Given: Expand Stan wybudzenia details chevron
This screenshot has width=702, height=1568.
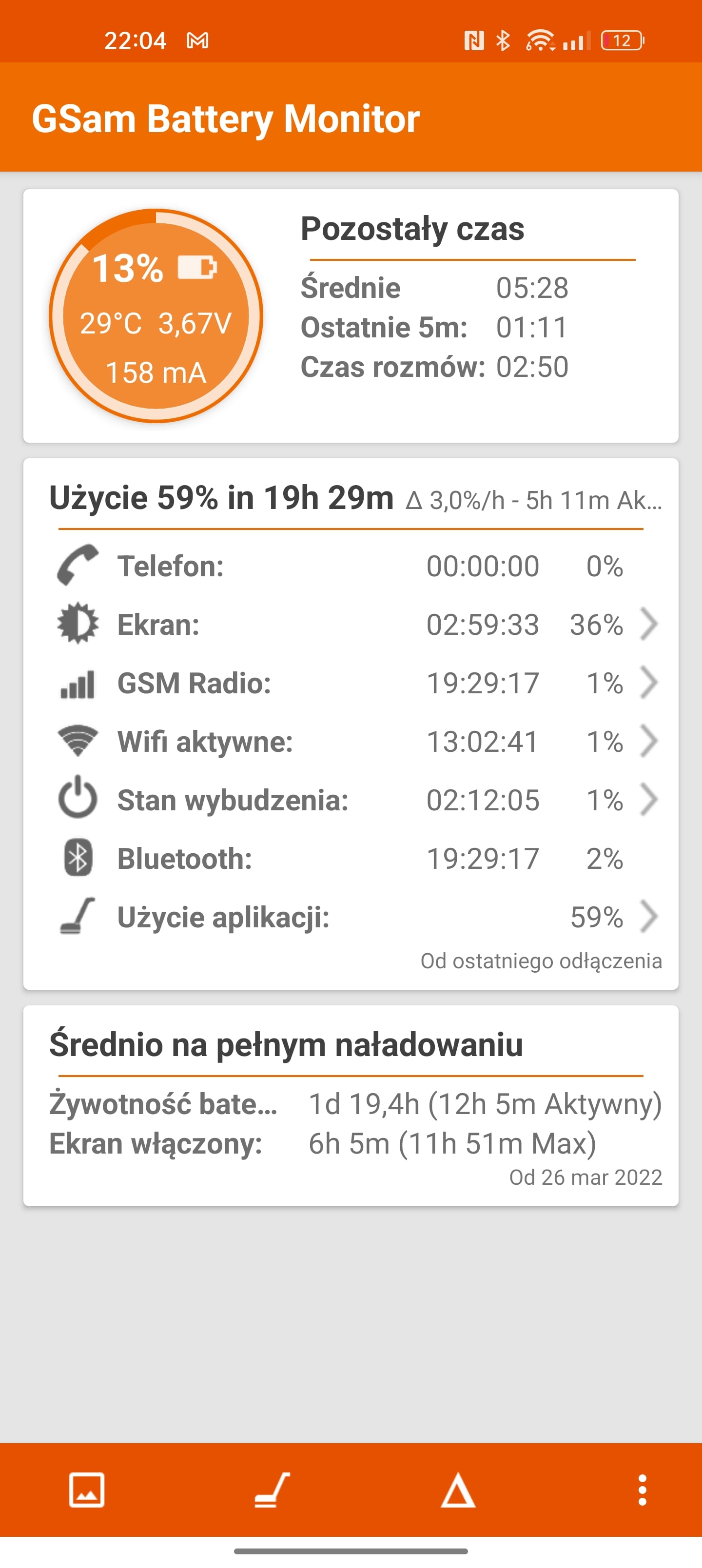Looking at the screenshot, I should (x=649, y=799).
